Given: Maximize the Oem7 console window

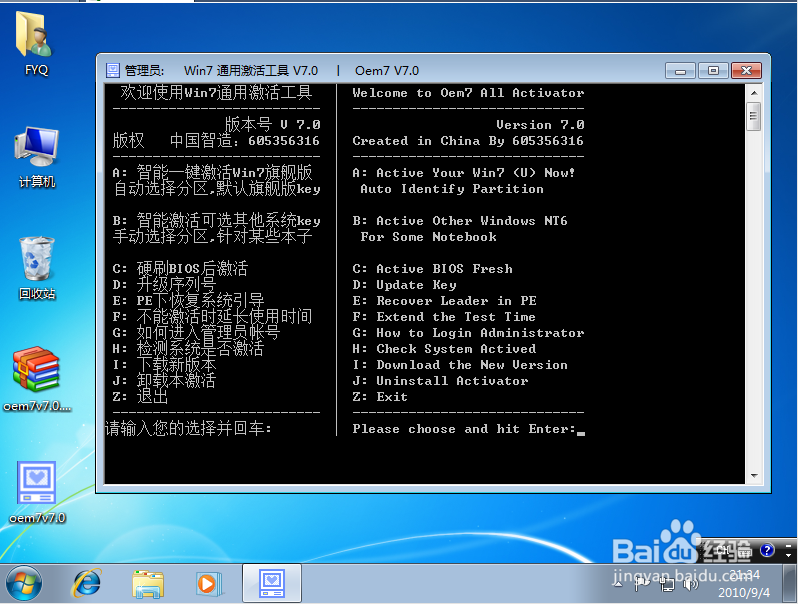Looking at the screenshot, I should pos(714,71).
